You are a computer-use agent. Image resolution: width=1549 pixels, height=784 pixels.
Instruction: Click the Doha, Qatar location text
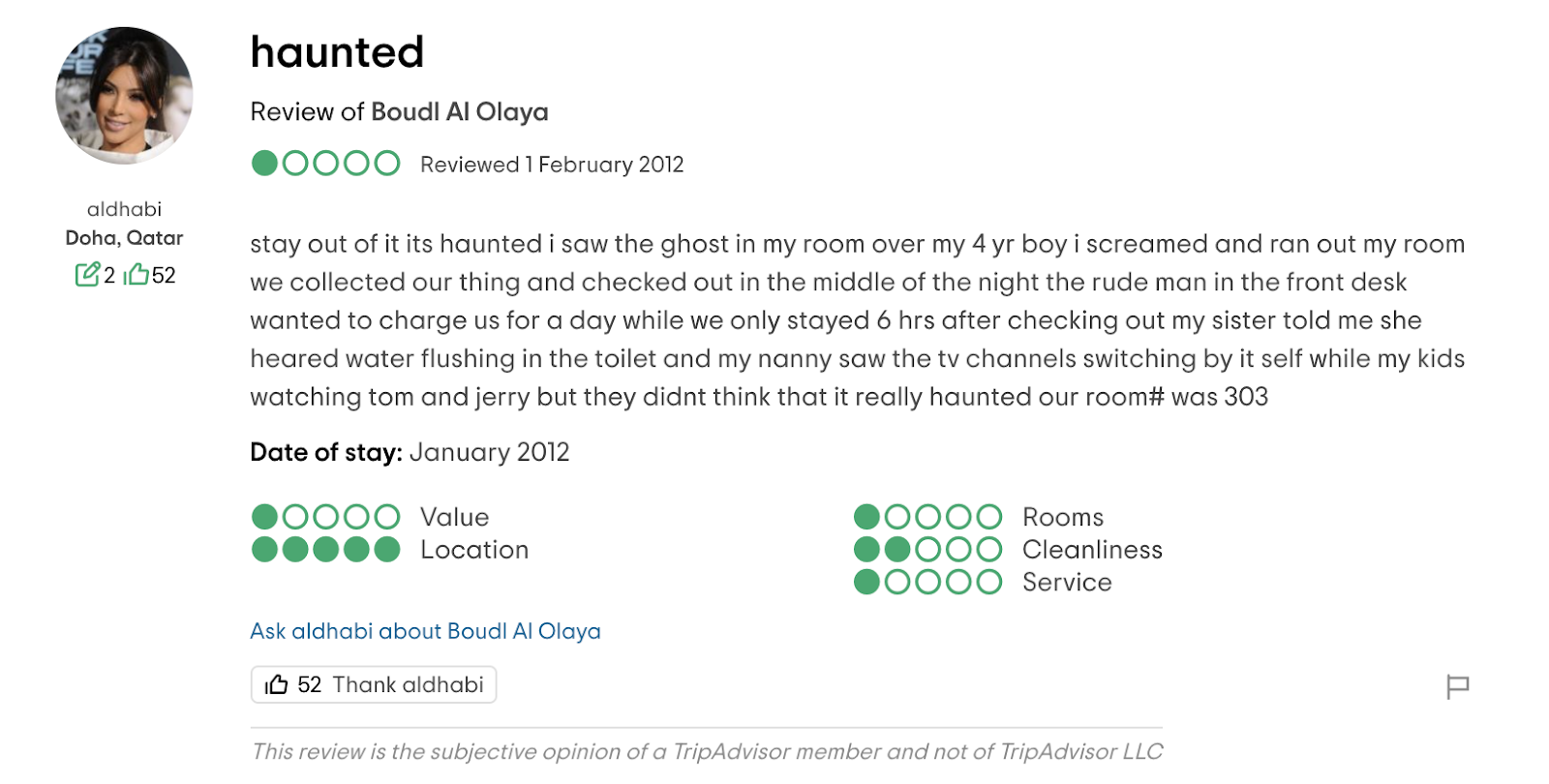124,238
